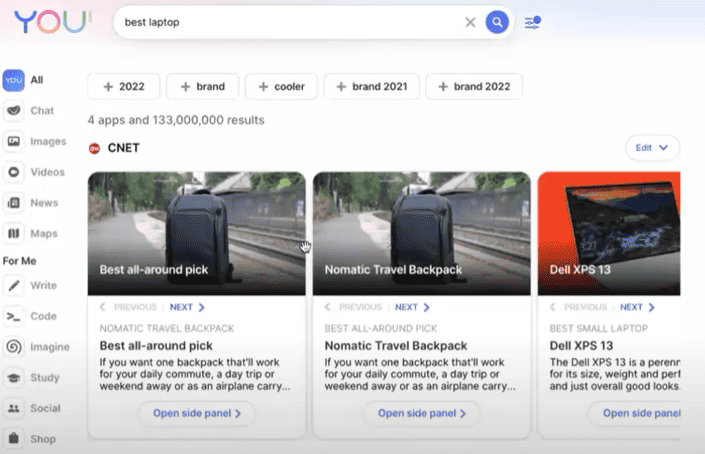The height and width of the screenshot is (454, 705).
Task: Click the 'Nomatic Travel Backpack' card heading
Action: [x=396, y=346]
